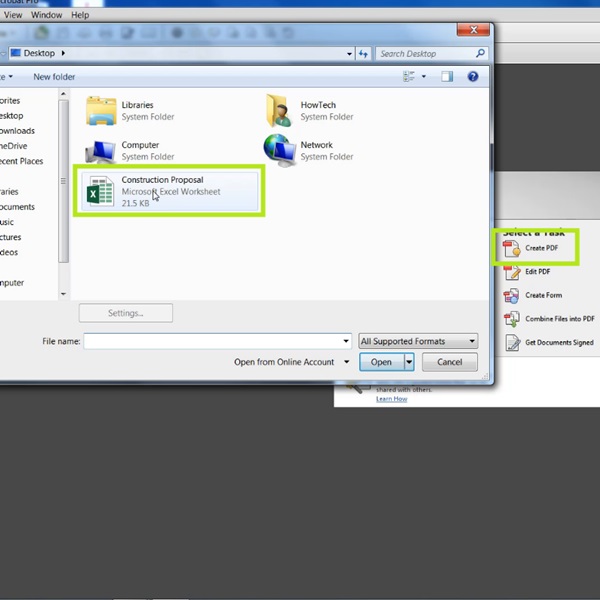Expand Open from Online Account dropdown

click(x=346, y=362)
